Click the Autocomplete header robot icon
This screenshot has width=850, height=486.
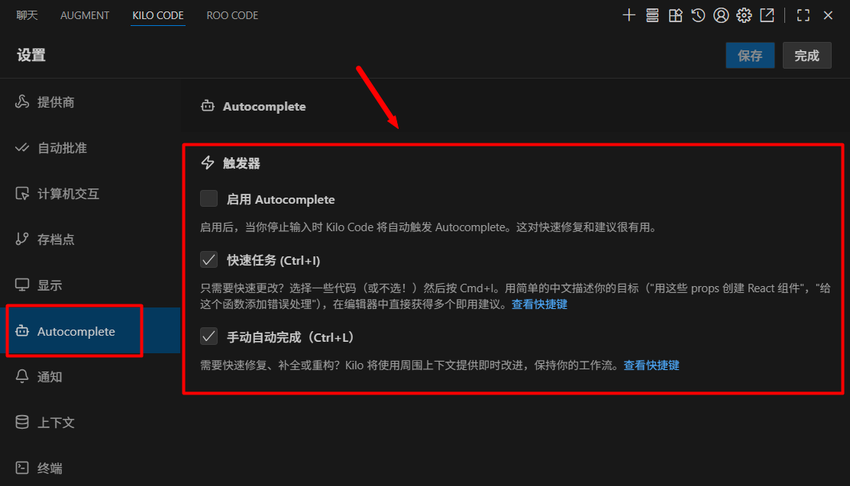[208, 106]
